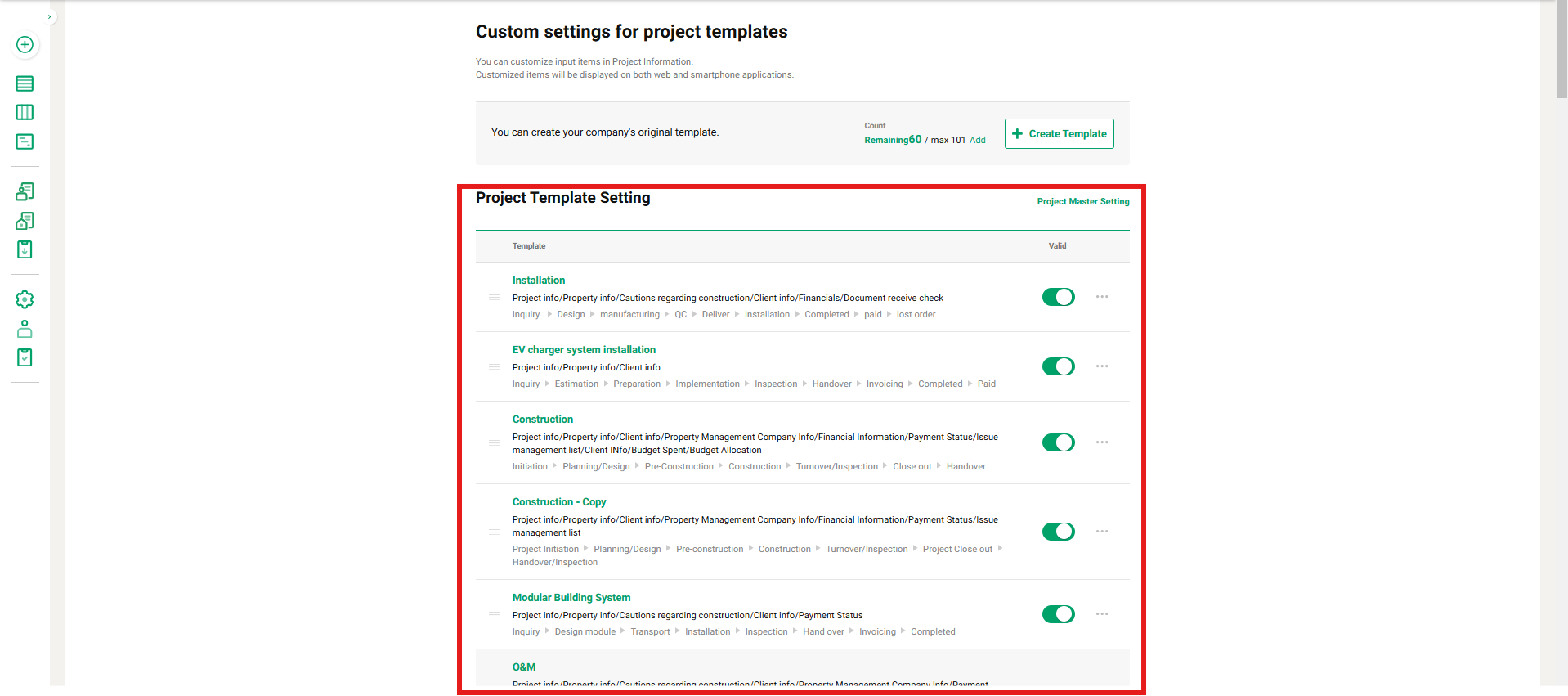Open the client list icon with person
This screenshot has width=1568, height=696.
[x=25, y=191]
